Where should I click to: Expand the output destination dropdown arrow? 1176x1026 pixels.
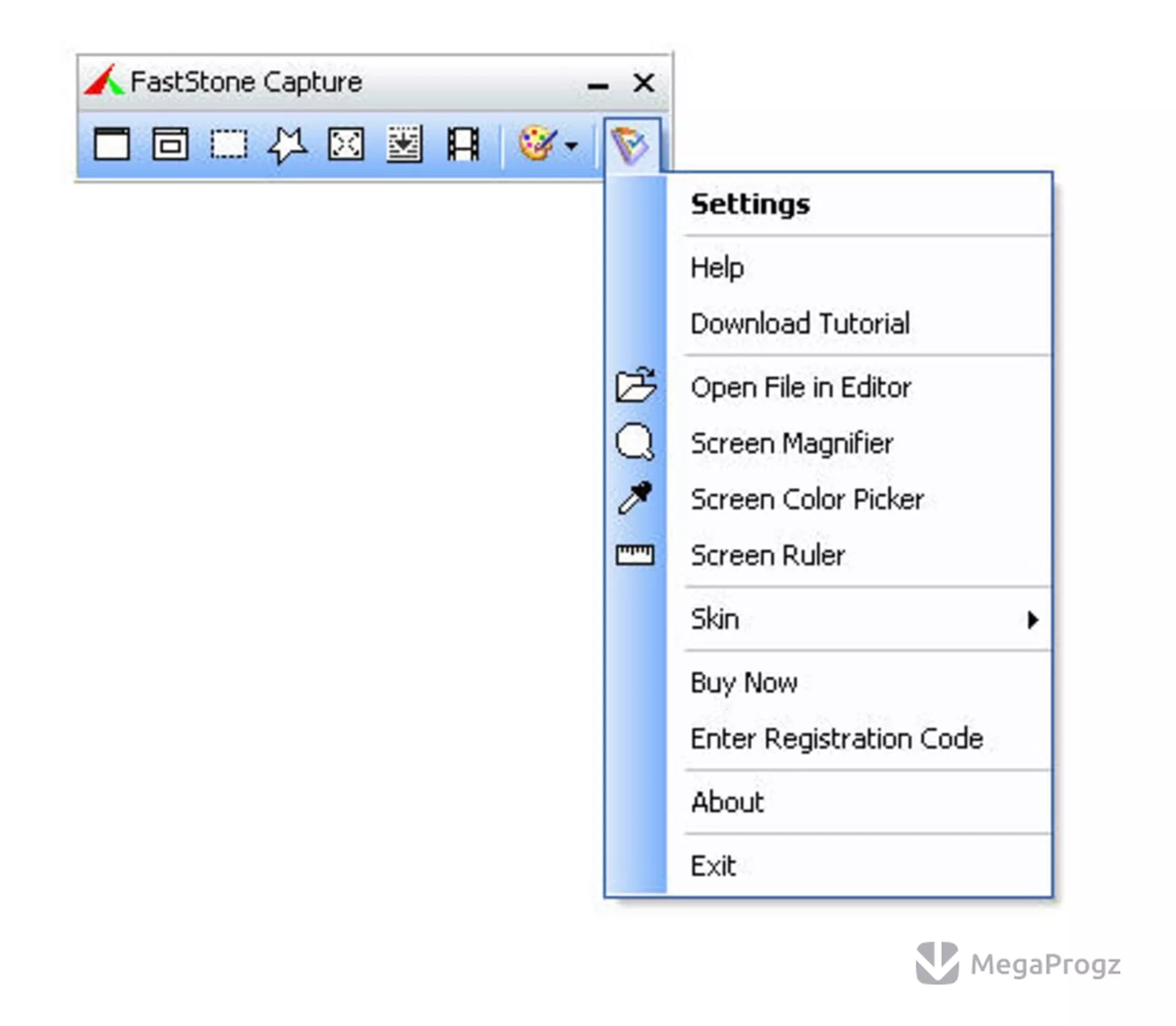tap(571, 146)
